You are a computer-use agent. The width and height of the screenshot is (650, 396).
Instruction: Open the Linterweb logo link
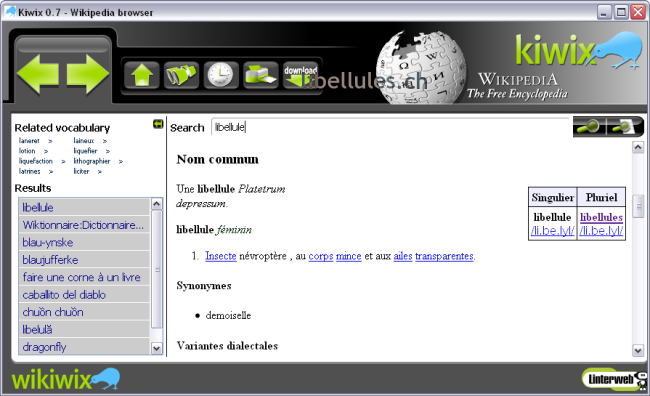tap(614, 379)
